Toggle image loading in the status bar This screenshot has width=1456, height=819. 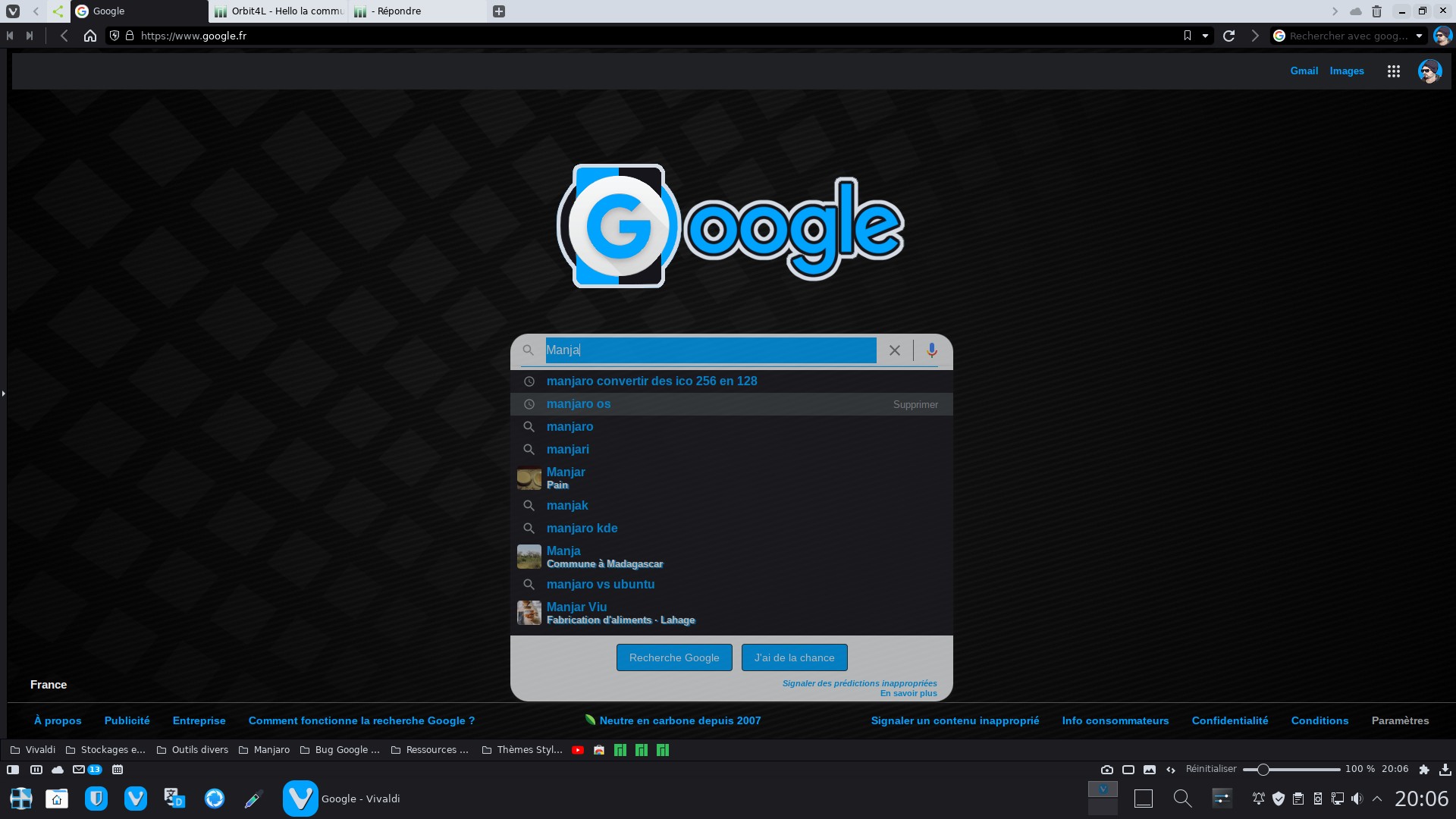[x=1150, y=769]
